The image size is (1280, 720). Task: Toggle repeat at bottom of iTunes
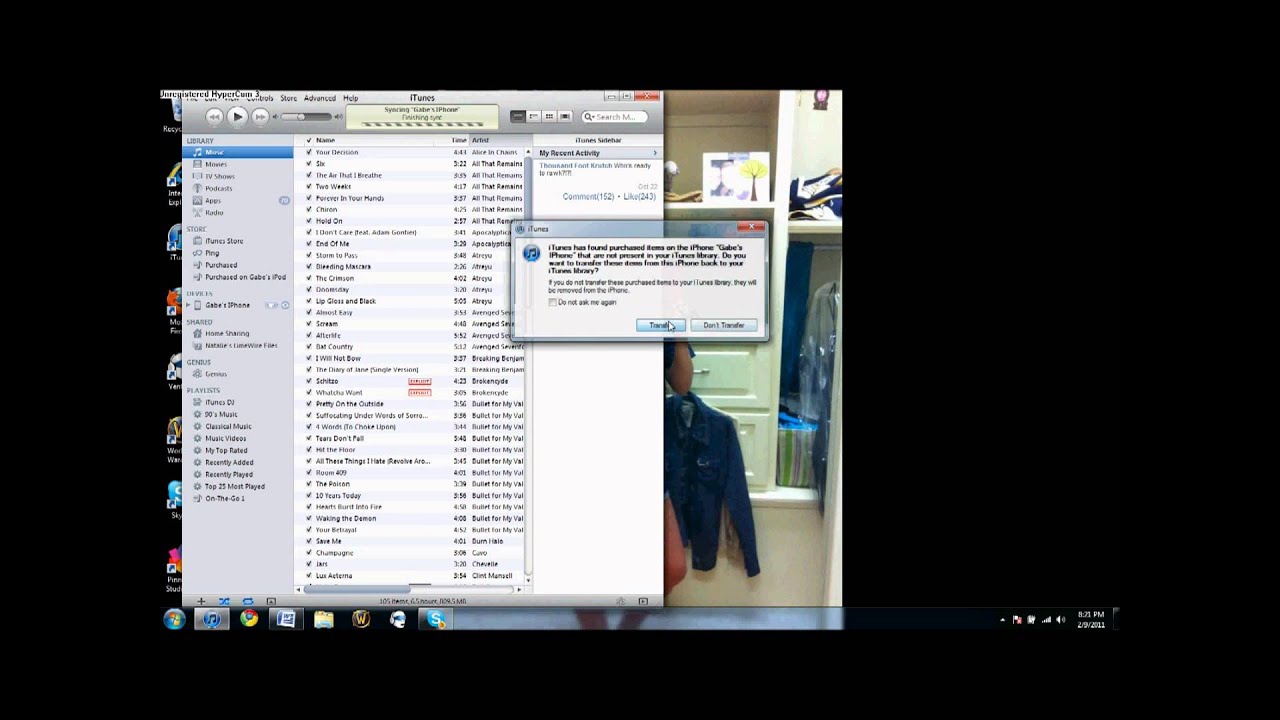click(x=247, y=601)
